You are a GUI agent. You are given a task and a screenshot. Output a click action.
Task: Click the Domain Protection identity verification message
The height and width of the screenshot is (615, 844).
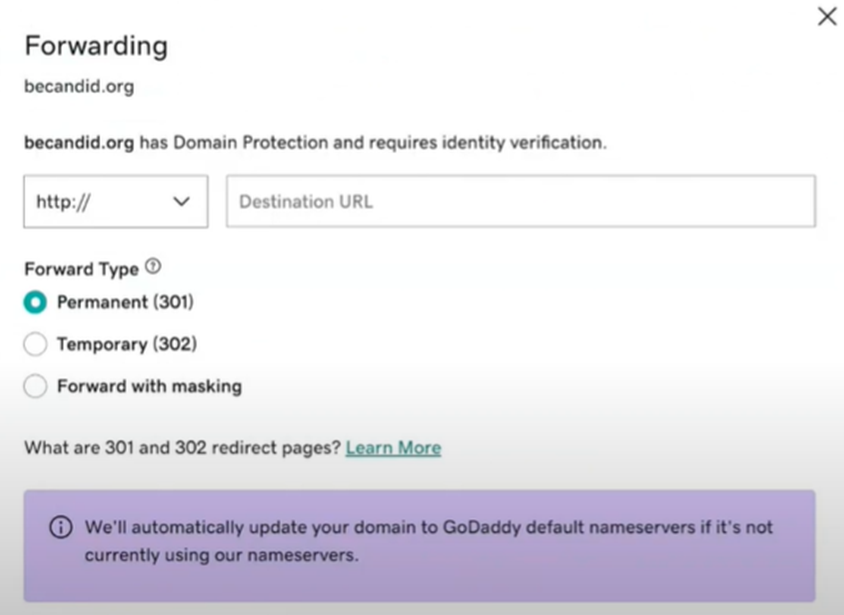click(315, 143)
